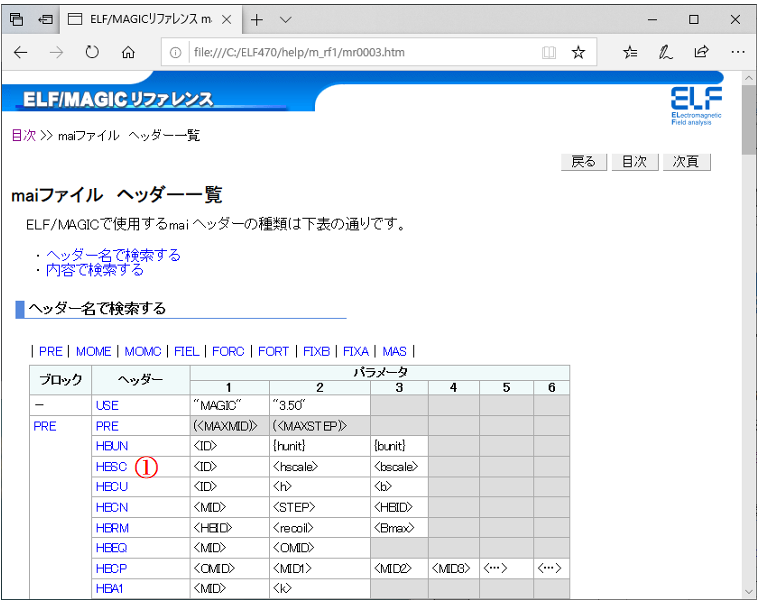
Task: Toggle Reading view book icon
Action: click(549, 52)
